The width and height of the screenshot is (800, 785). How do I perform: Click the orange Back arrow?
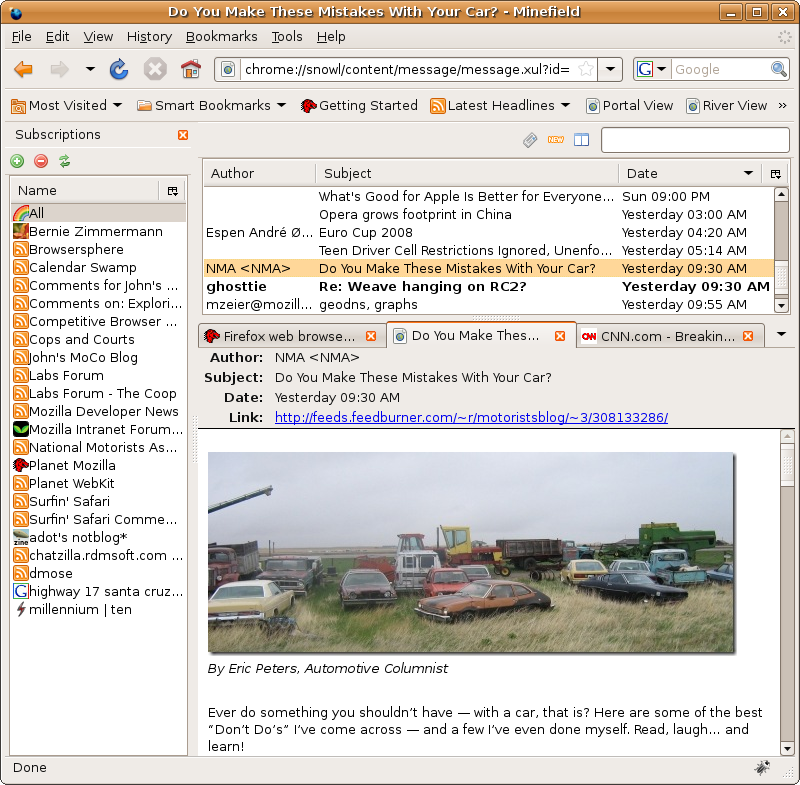23,69
